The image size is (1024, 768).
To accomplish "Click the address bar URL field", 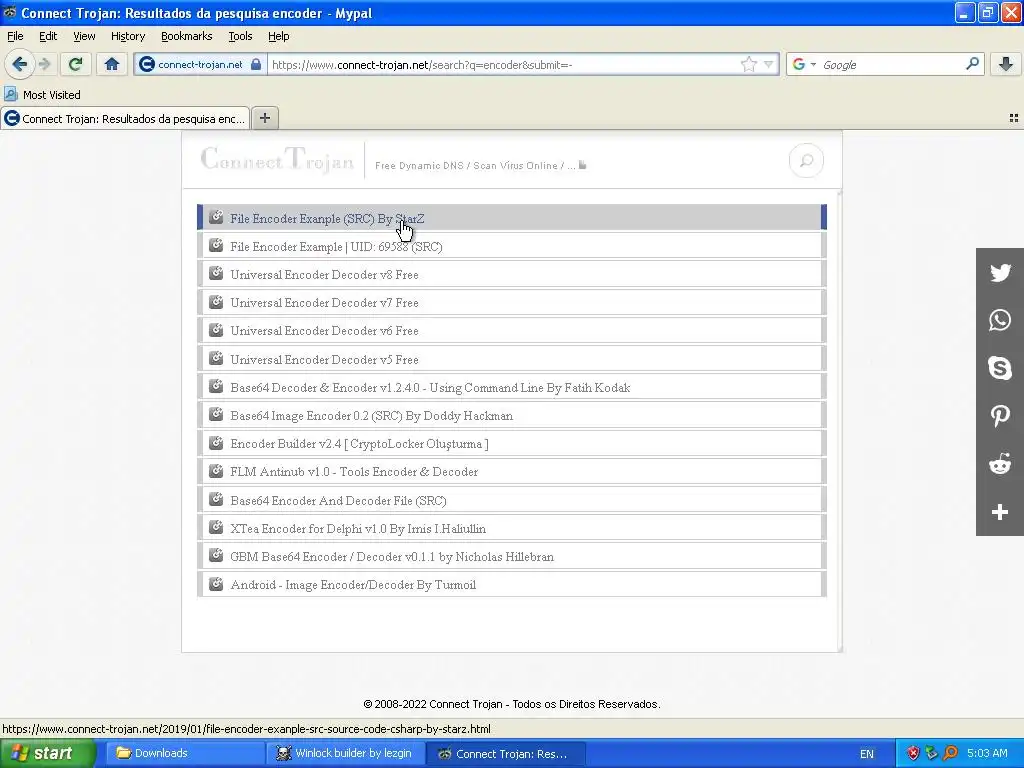I will tap(503, 65).
